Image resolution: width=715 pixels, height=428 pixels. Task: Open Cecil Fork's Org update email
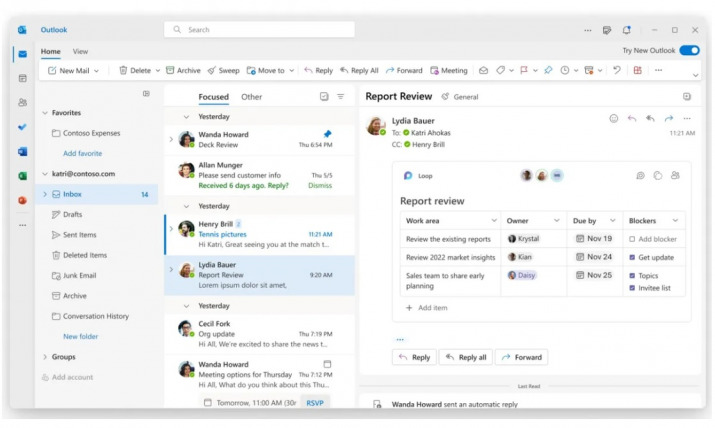coord(259,334)
